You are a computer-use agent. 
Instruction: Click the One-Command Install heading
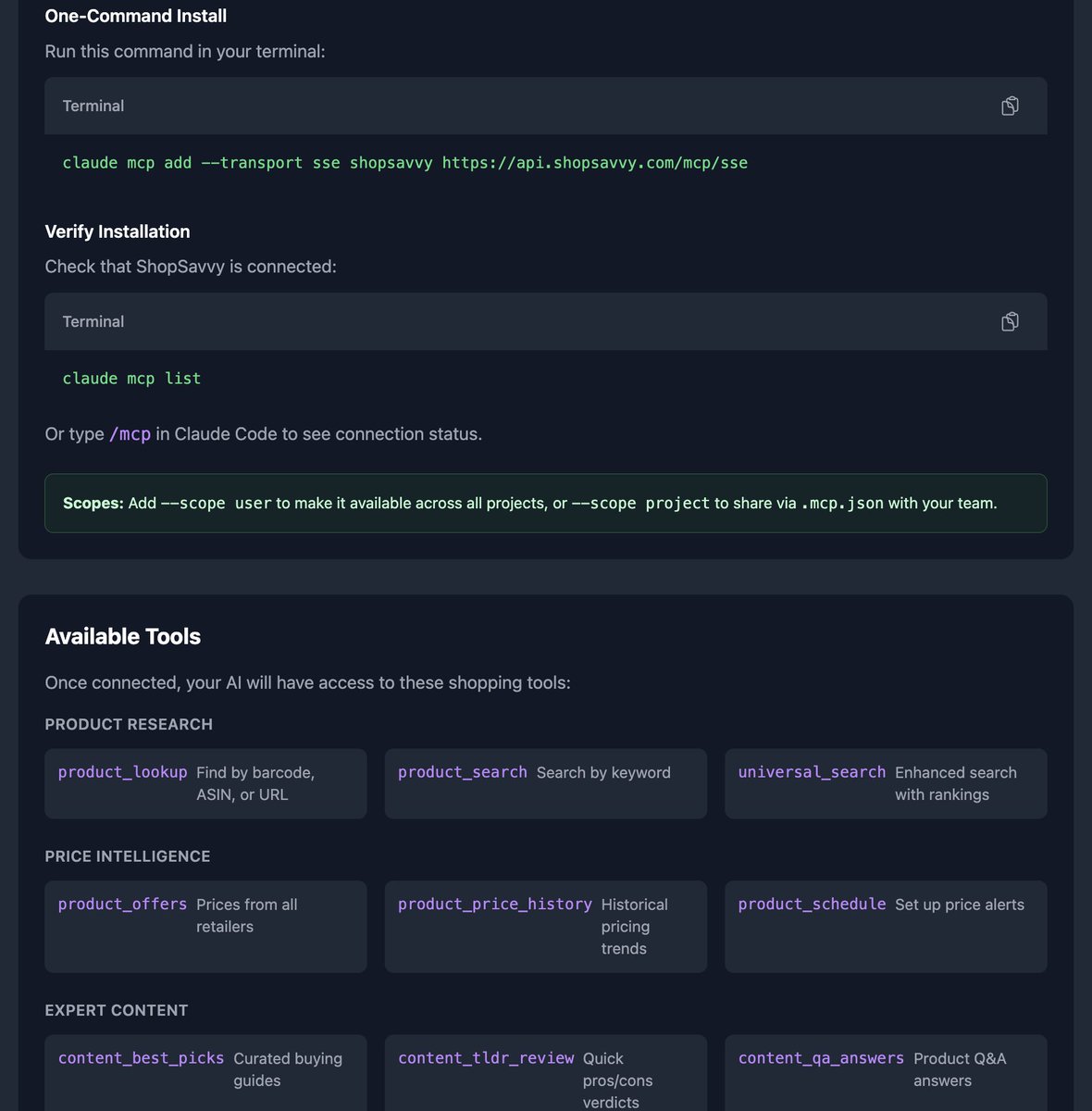136,16
